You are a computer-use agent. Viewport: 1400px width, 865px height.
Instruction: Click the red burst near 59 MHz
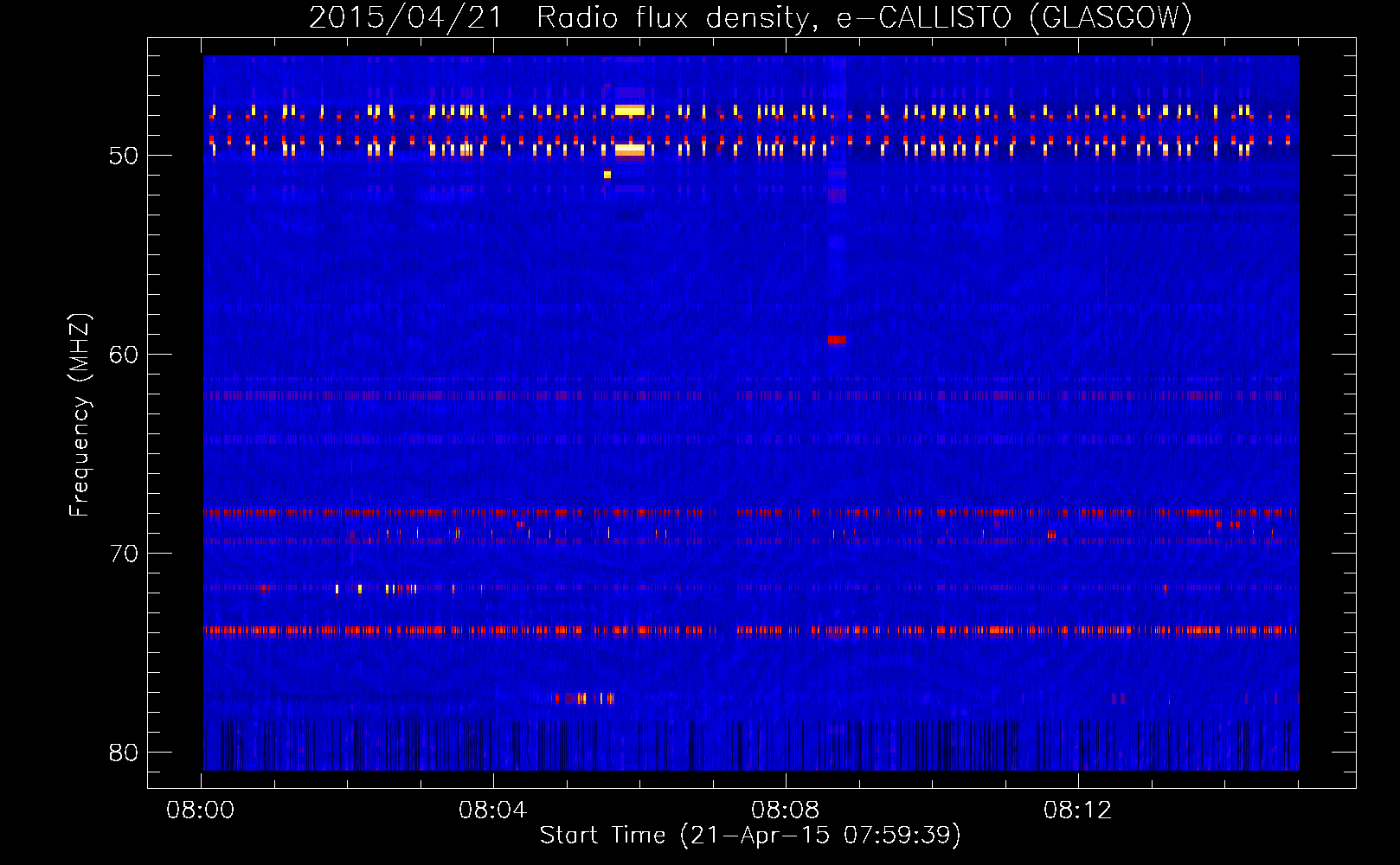[x=837, y=340]
